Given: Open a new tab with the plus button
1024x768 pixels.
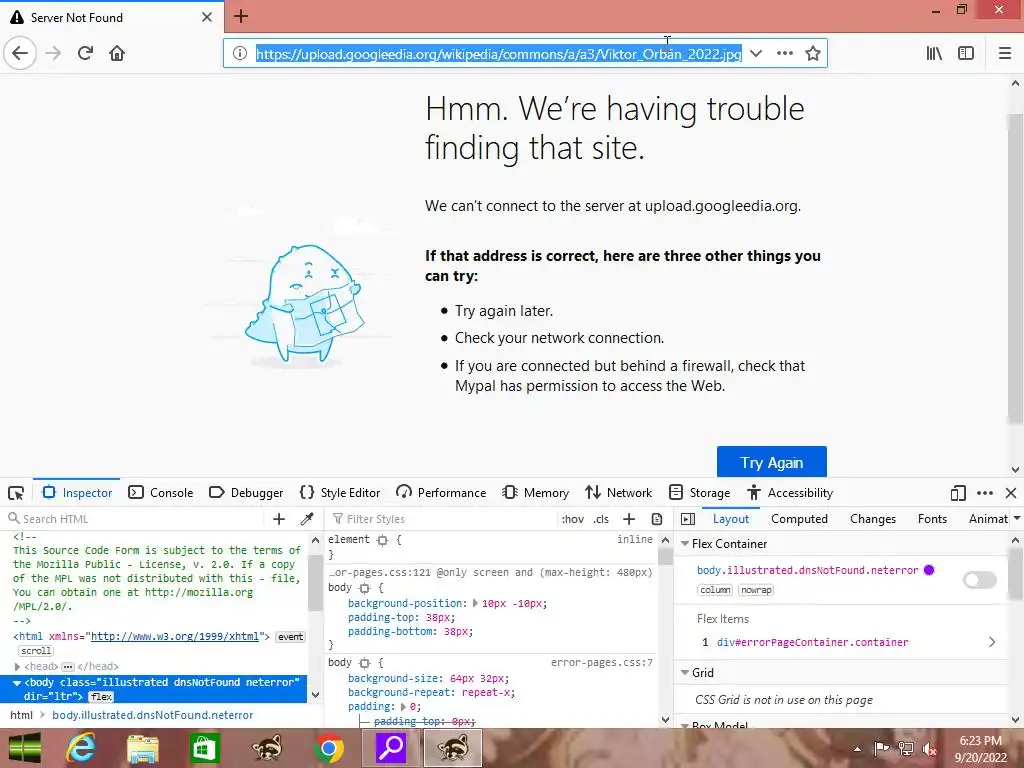Looking at the screenshot, I should [x=241, y=16].
